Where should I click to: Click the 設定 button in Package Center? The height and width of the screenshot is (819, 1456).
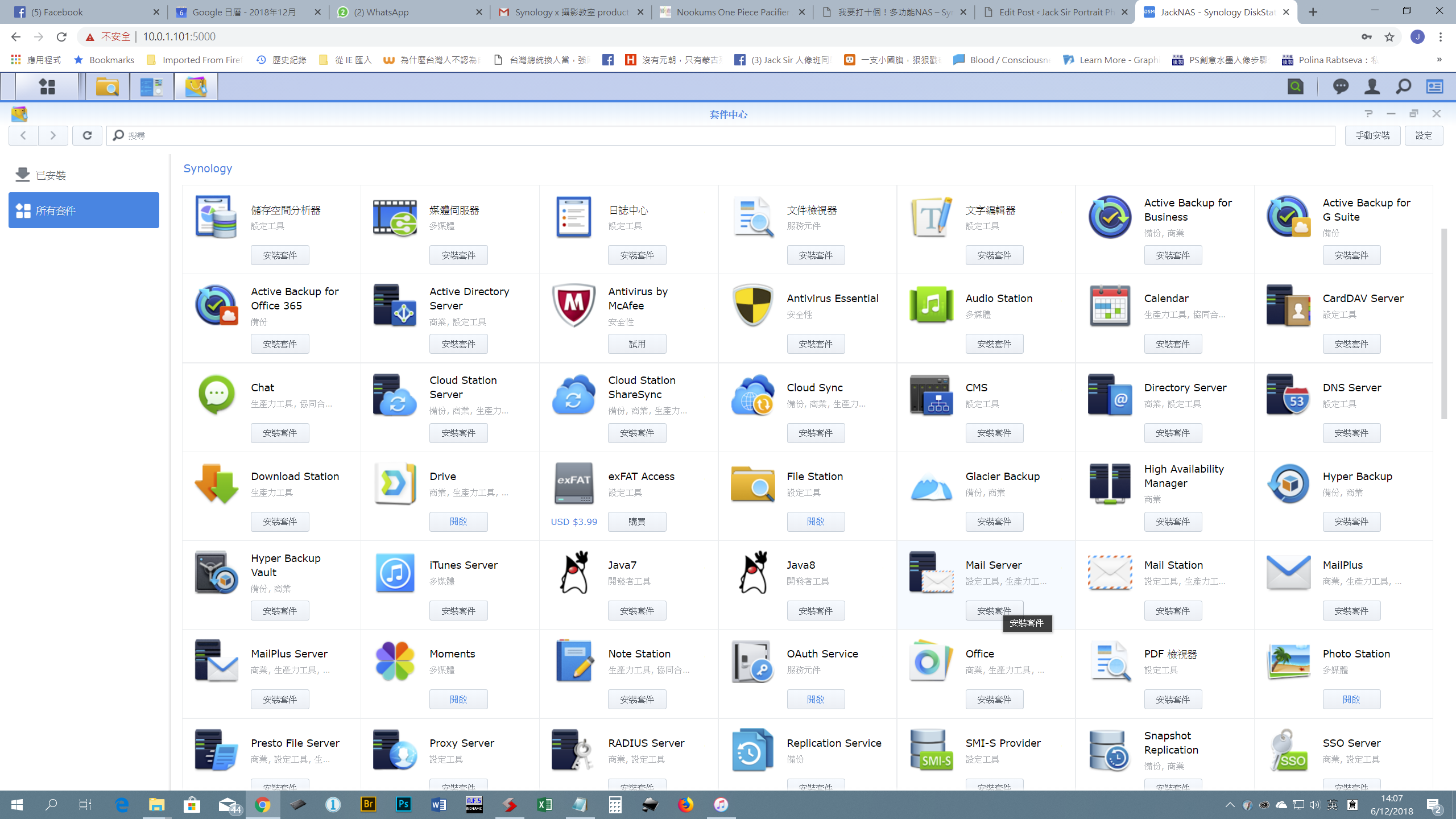[x=1424, y=135]
